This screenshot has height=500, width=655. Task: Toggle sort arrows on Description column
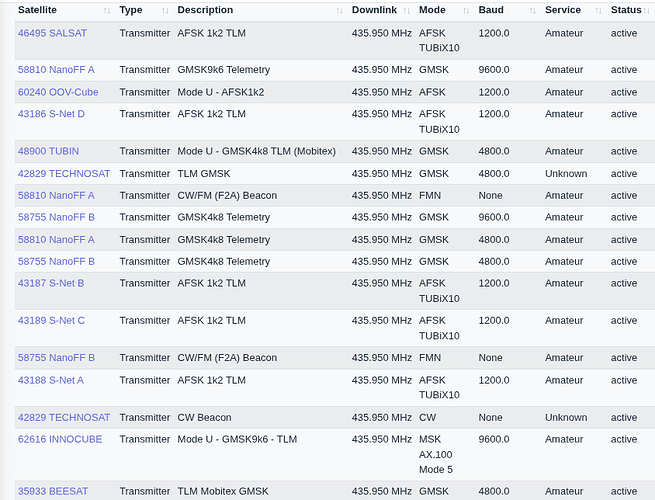(339, 10)
